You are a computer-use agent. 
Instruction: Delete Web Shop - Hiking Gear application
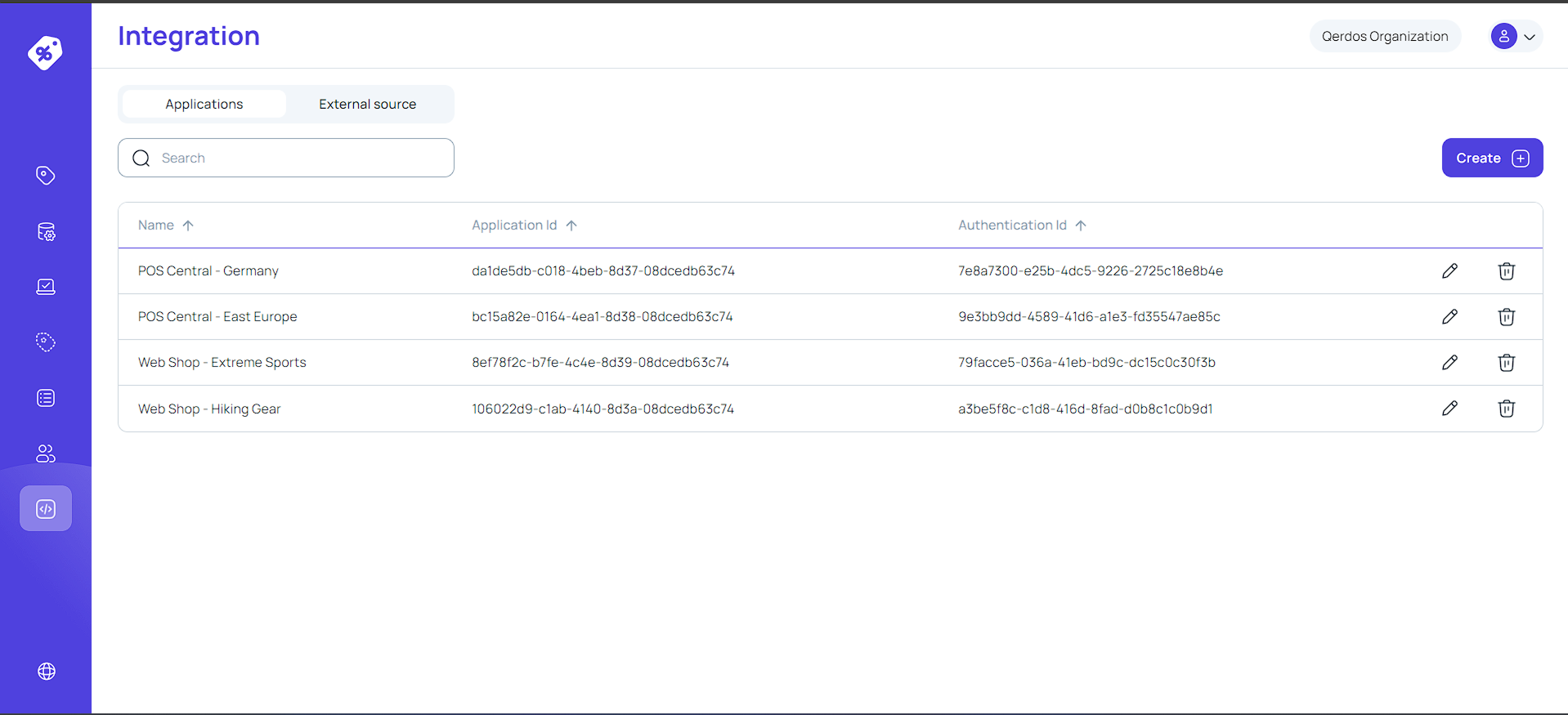tap(1507, 409)
